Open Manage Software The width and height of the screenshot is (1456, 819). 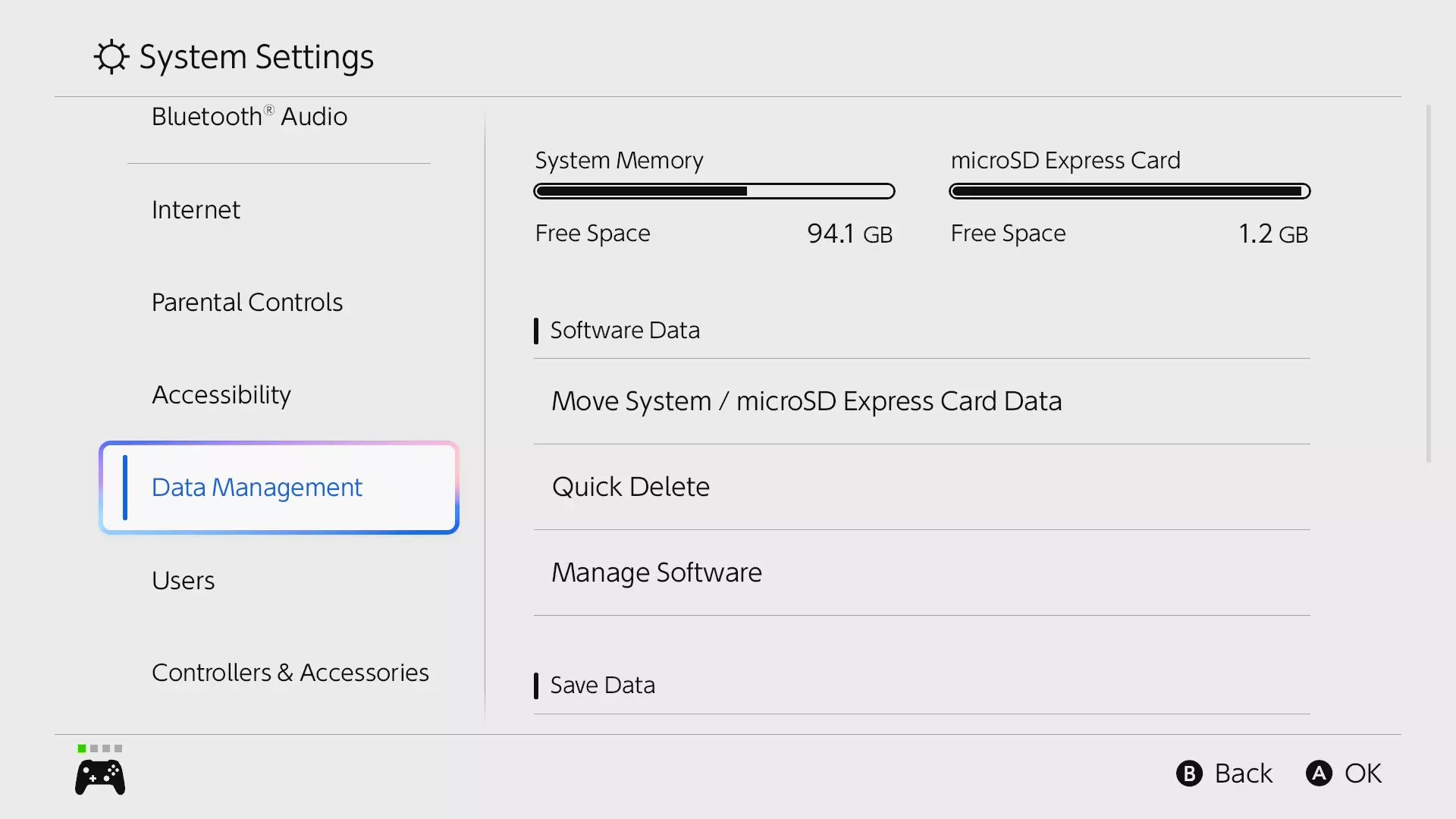pyautogui.click(x=657, y=573)
